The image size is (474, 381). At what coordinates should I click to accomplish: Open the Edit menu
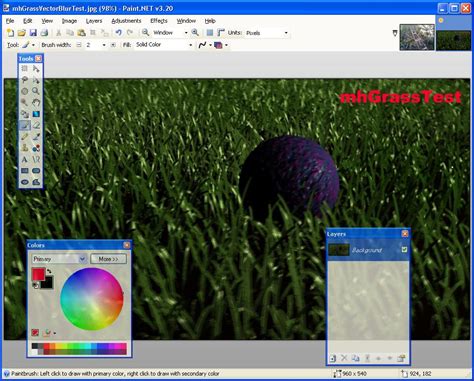pyautogui.click(x=27, y=21)
